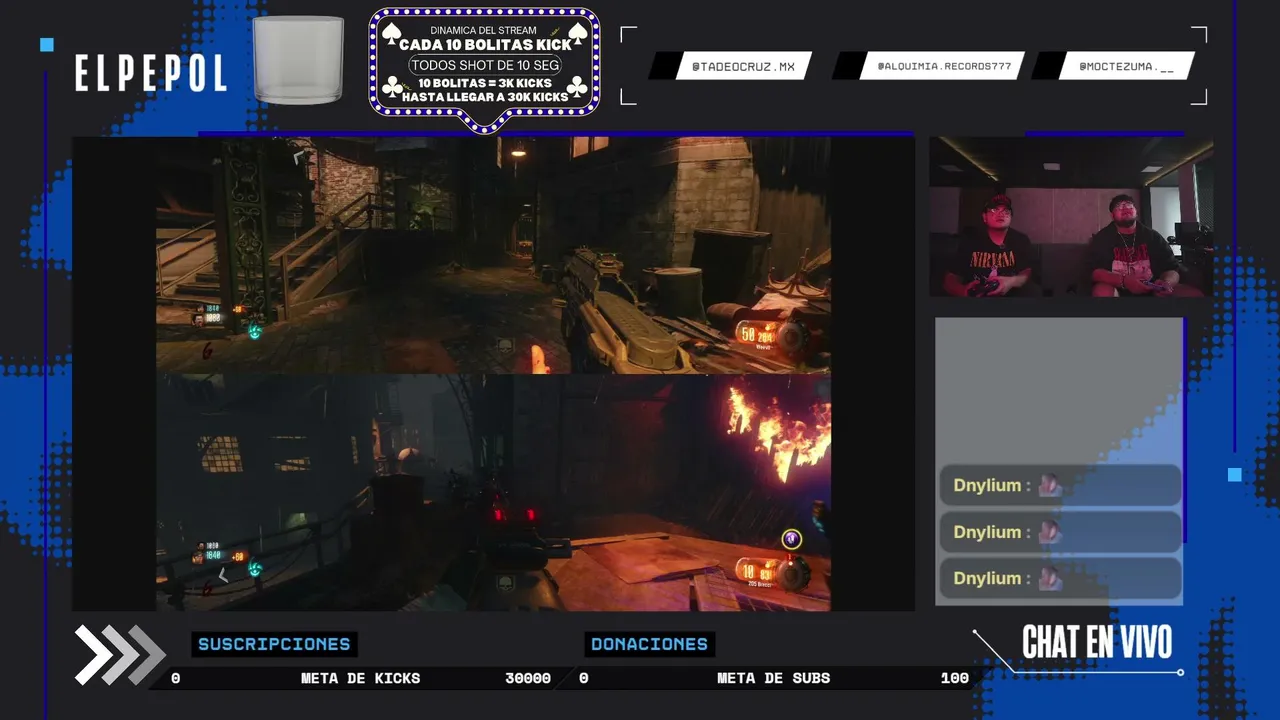Click the skull icon in bottom gameplay screen

(x=505, y=583)
